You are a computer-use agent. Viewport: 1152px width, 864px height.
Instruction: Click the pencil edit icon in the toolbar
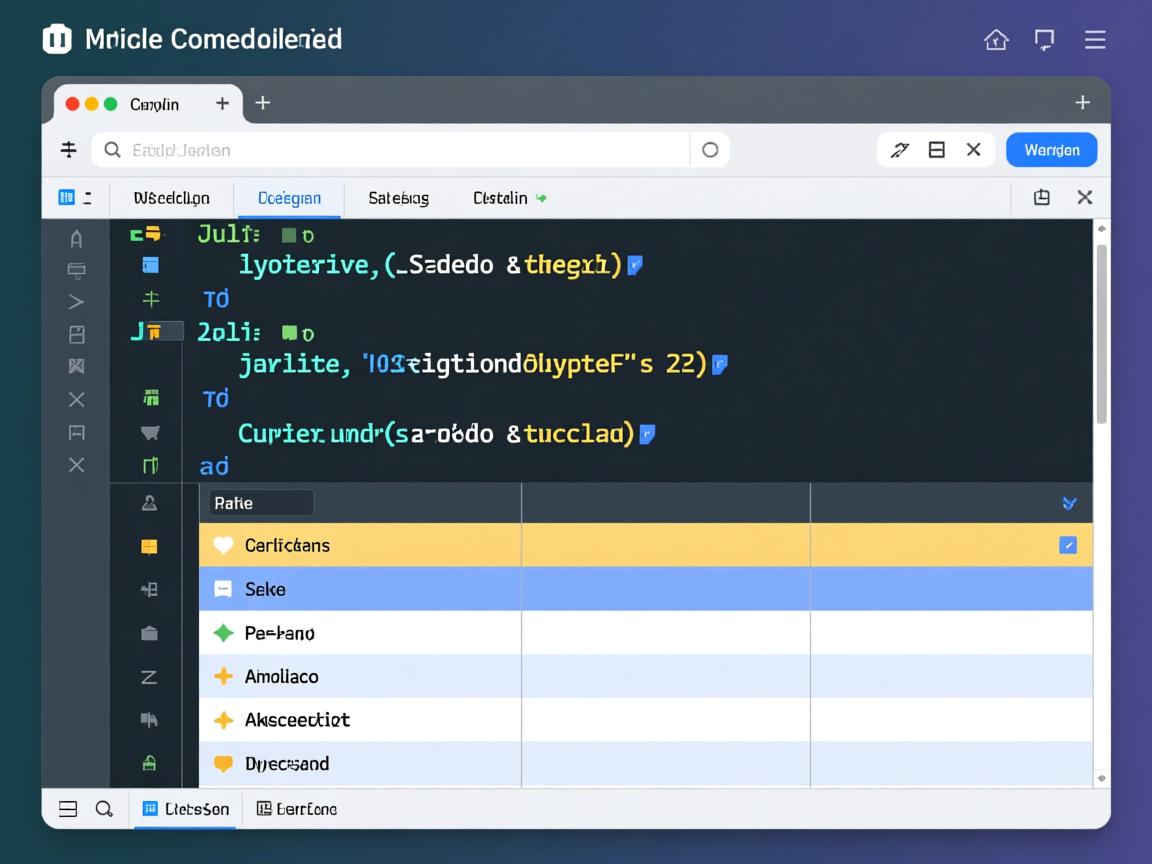tap(899, 150)
